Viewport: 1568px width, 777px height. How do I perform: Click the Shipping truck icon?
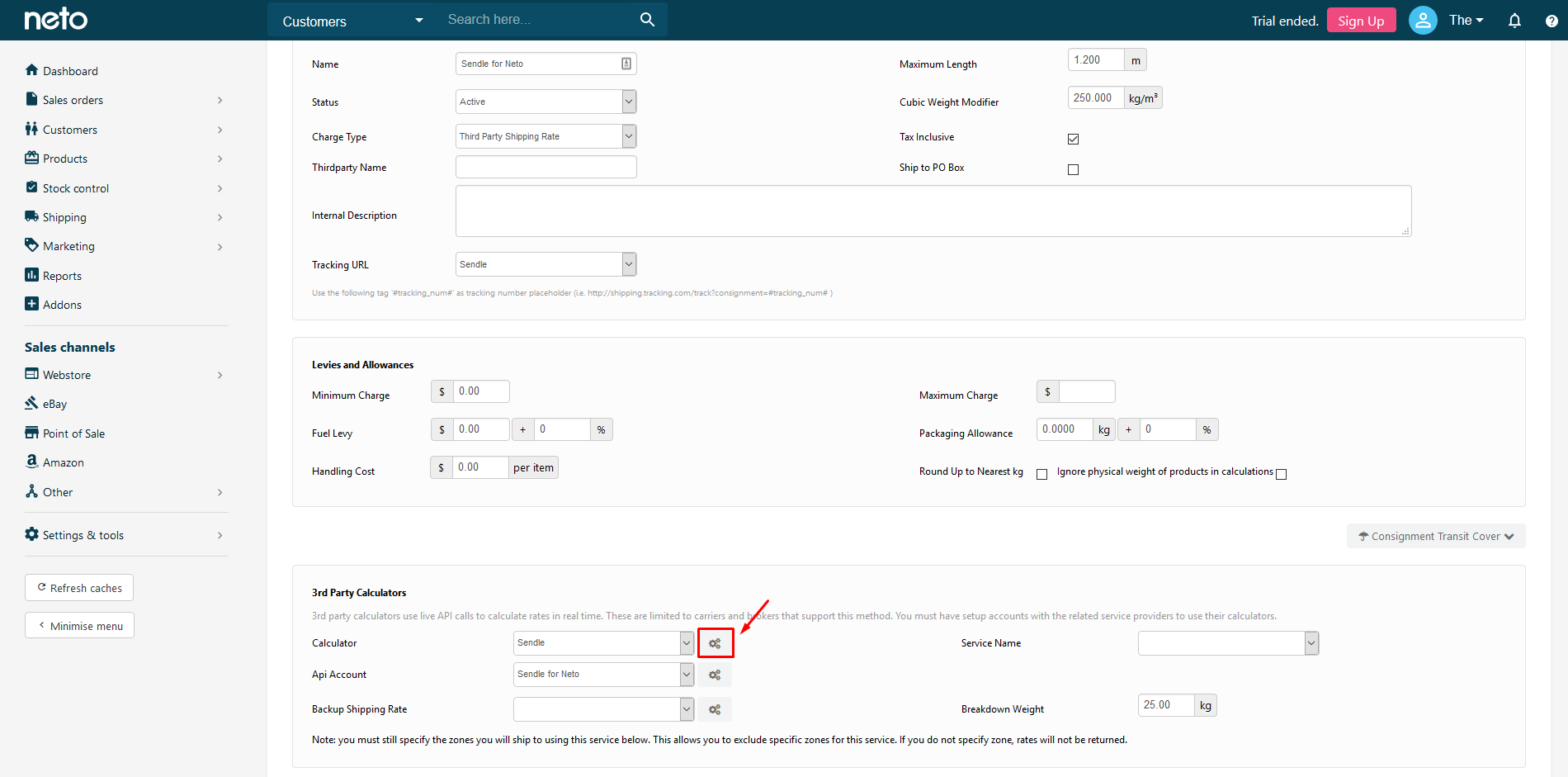tap(31, 216)
